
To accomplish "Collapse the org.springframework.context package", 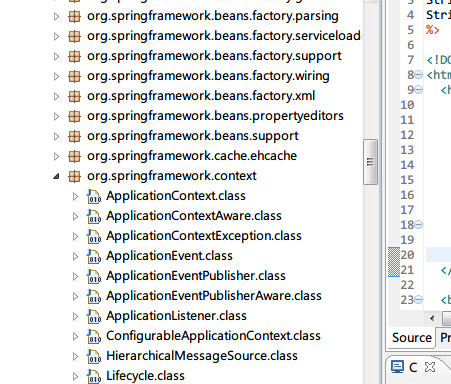I will 56,176.
